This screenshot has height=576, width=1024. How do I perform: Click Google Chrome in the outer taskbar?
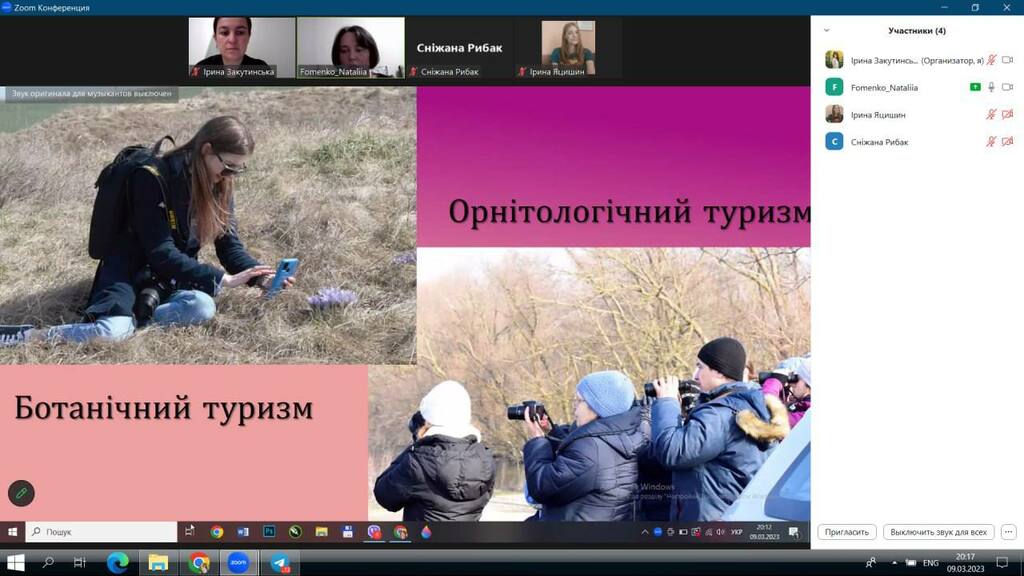(x=199, y=563)
